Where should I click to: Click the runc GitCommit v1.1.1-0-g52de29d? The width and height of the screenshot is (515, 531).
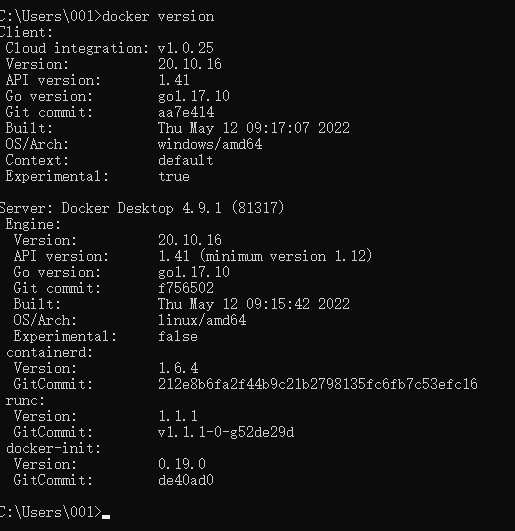pyautogui.click(x=226, y=432)
